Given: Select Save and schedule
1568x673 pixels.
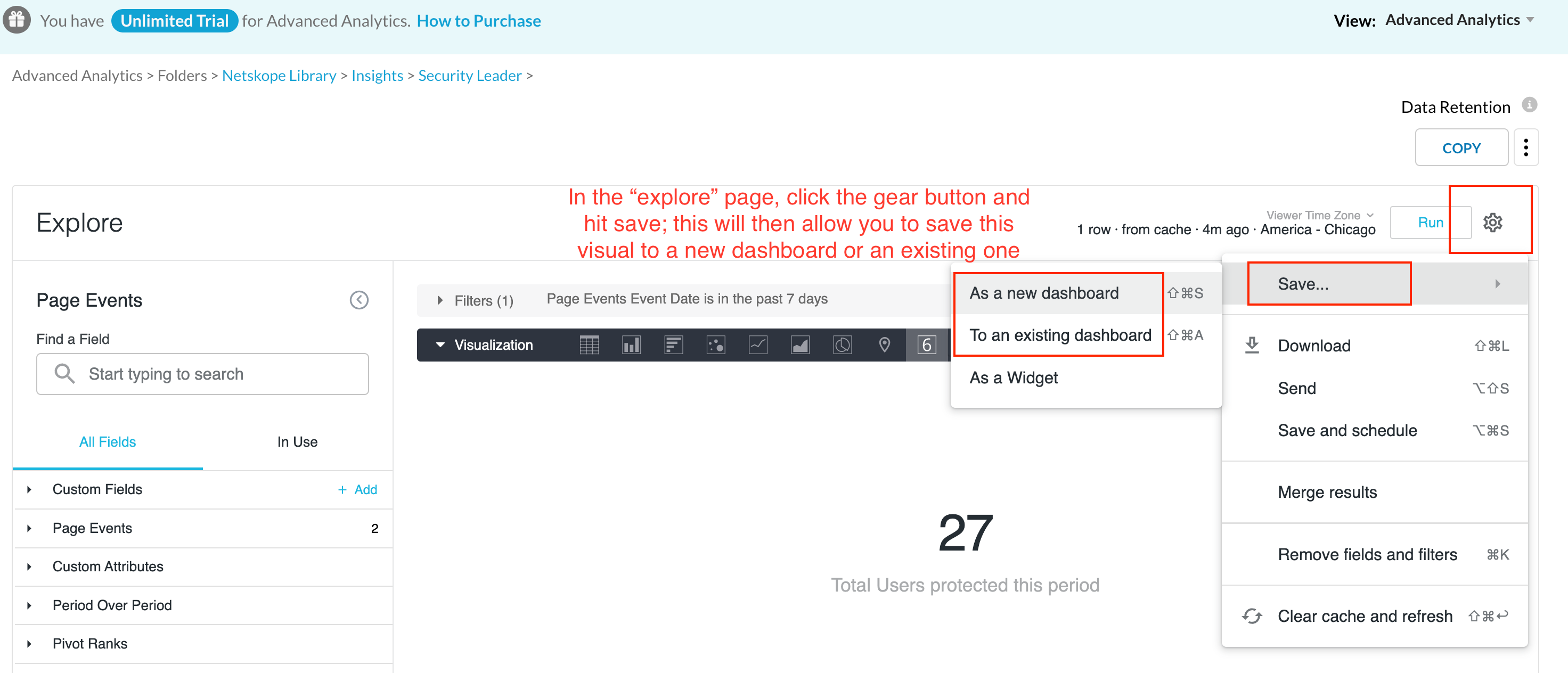Looking at the screenshot, I should point(1375,431).
